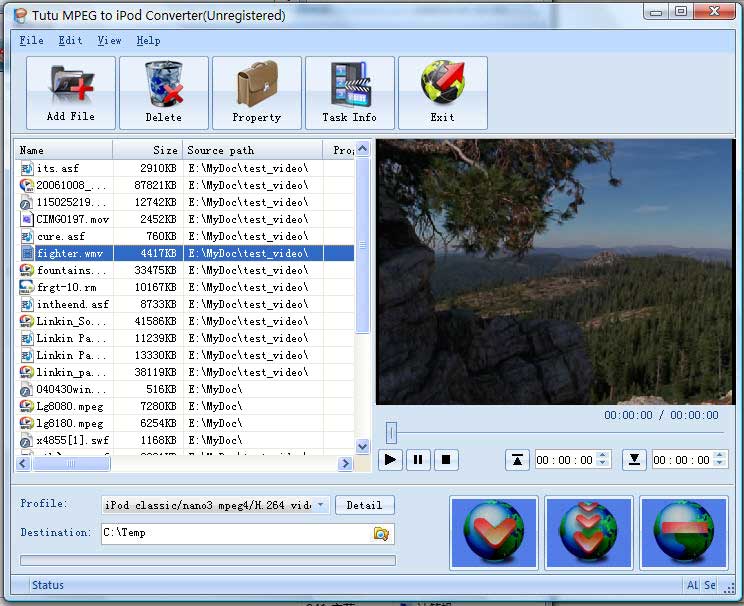Increase the start time with up arrow
The height and width of the screenshot is (606, 744).
[x=603, y=455]
